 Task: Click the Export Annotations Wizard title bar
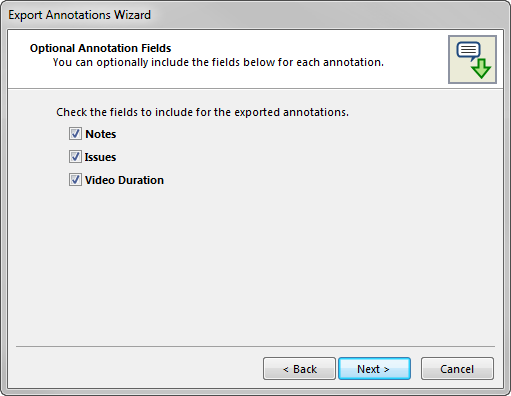[255, 15]
